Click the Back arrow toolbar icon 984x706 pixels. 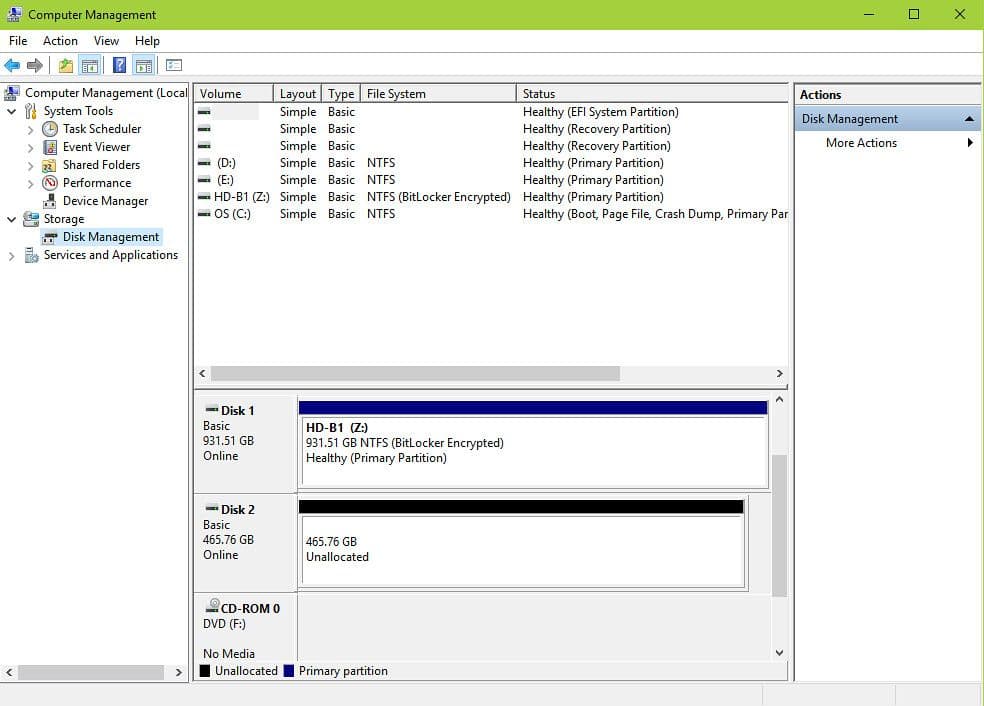pyautogui.click(x=12, y=65)
